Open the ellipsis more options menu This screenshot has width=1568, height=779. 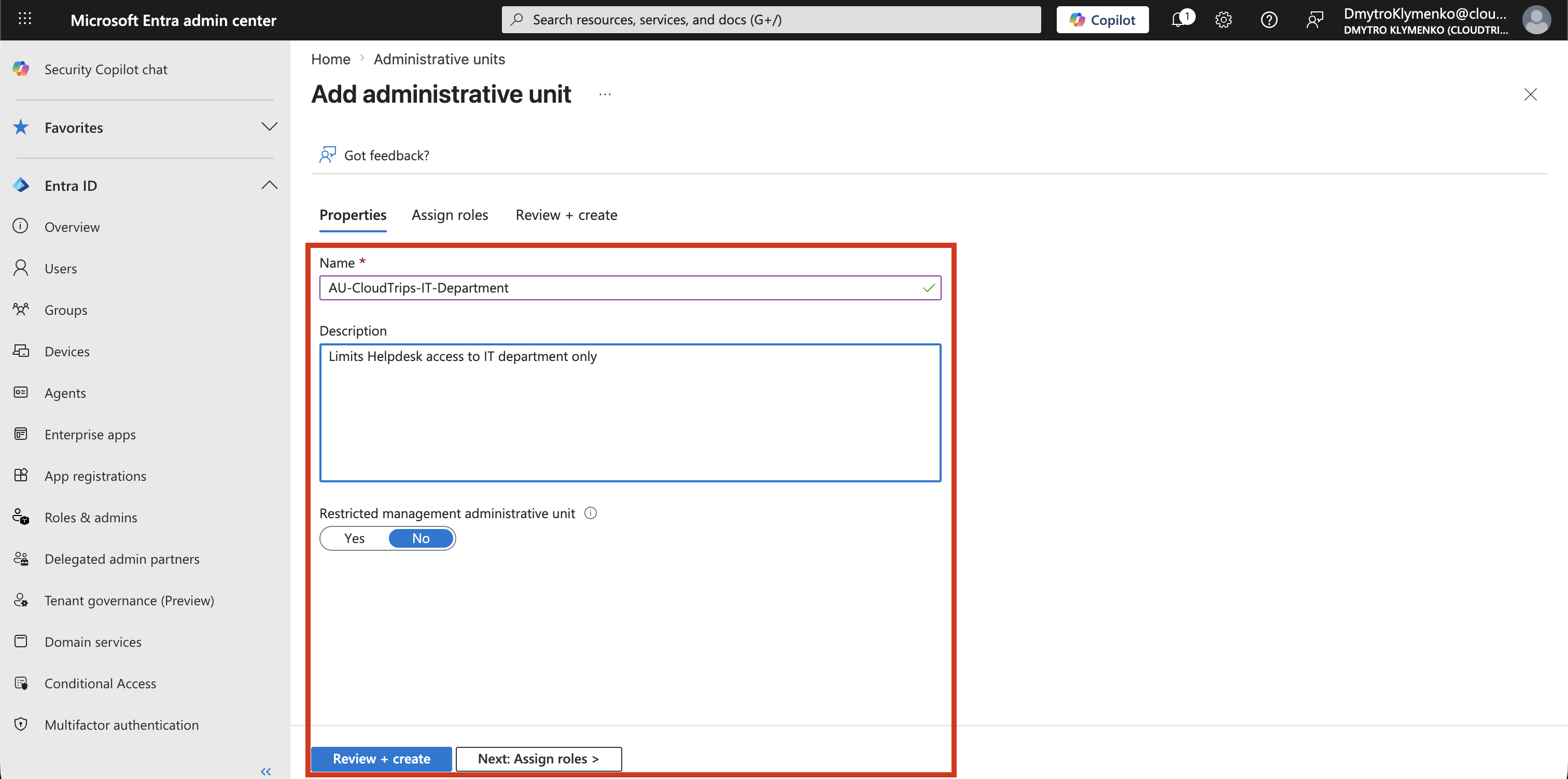point(605,94)
